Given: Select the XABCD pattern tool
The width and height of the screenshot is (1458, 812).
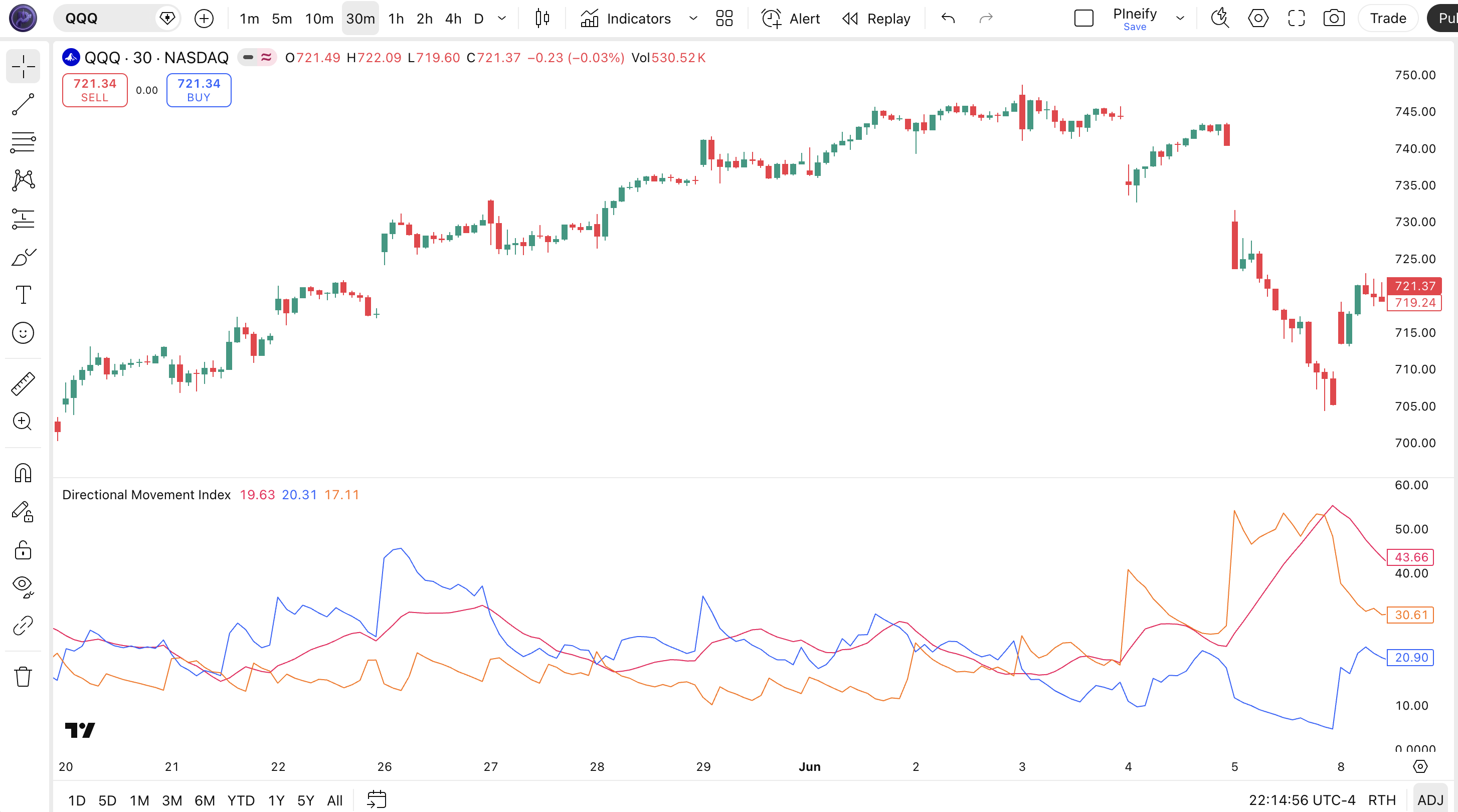Looking at the screenshot, I should (x=23, y=180).
